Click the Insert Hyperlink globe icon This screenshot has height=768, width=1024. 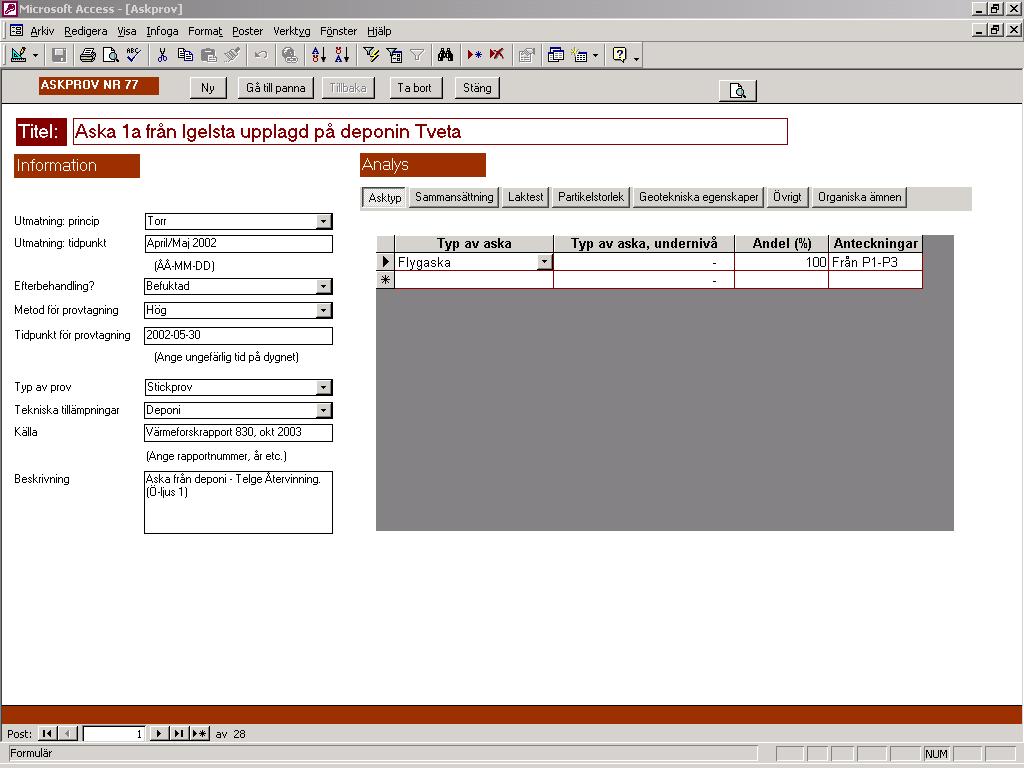click(289, 55)
